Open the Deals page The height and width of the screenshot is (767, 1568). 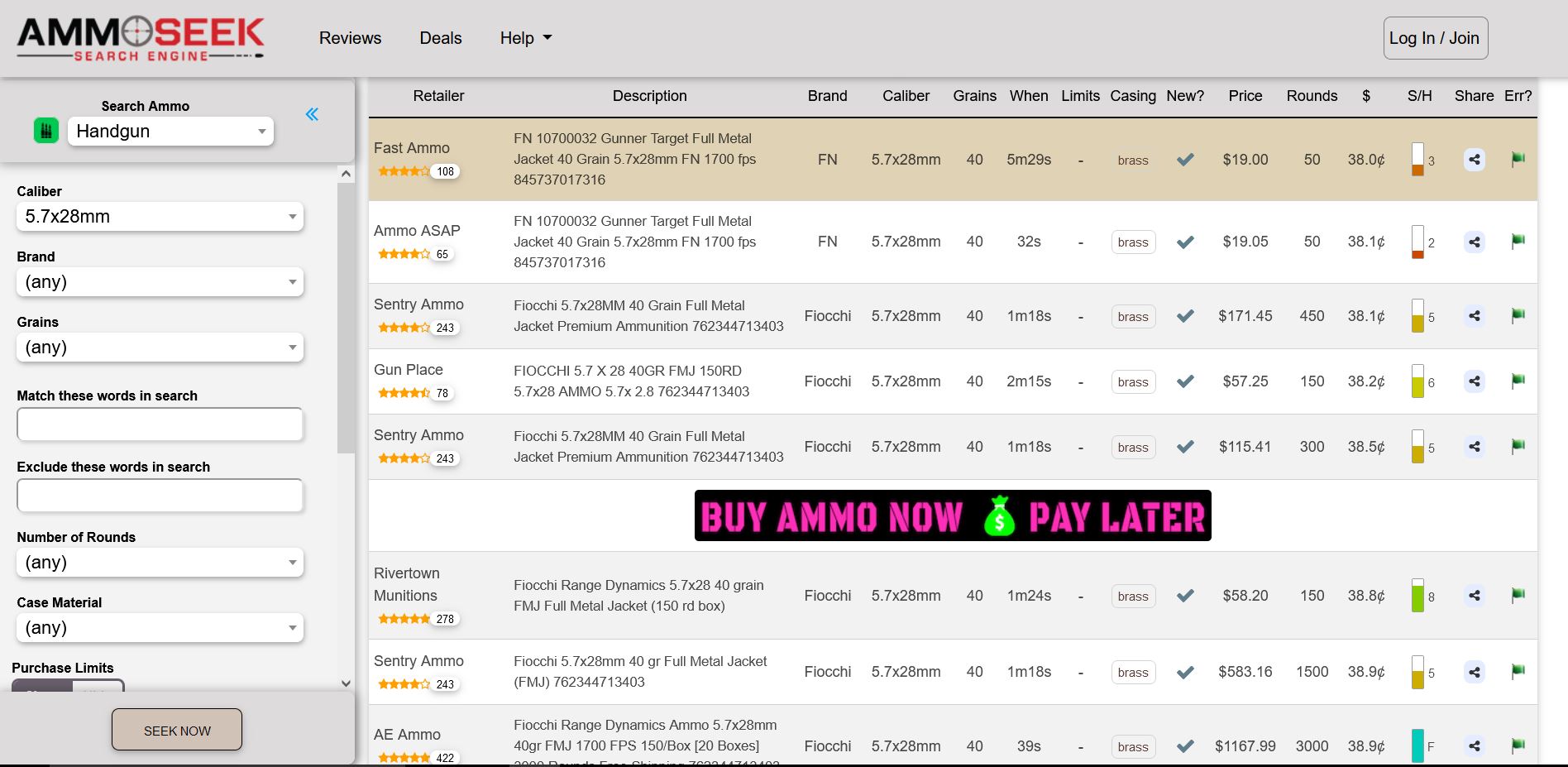coord(441,38)
